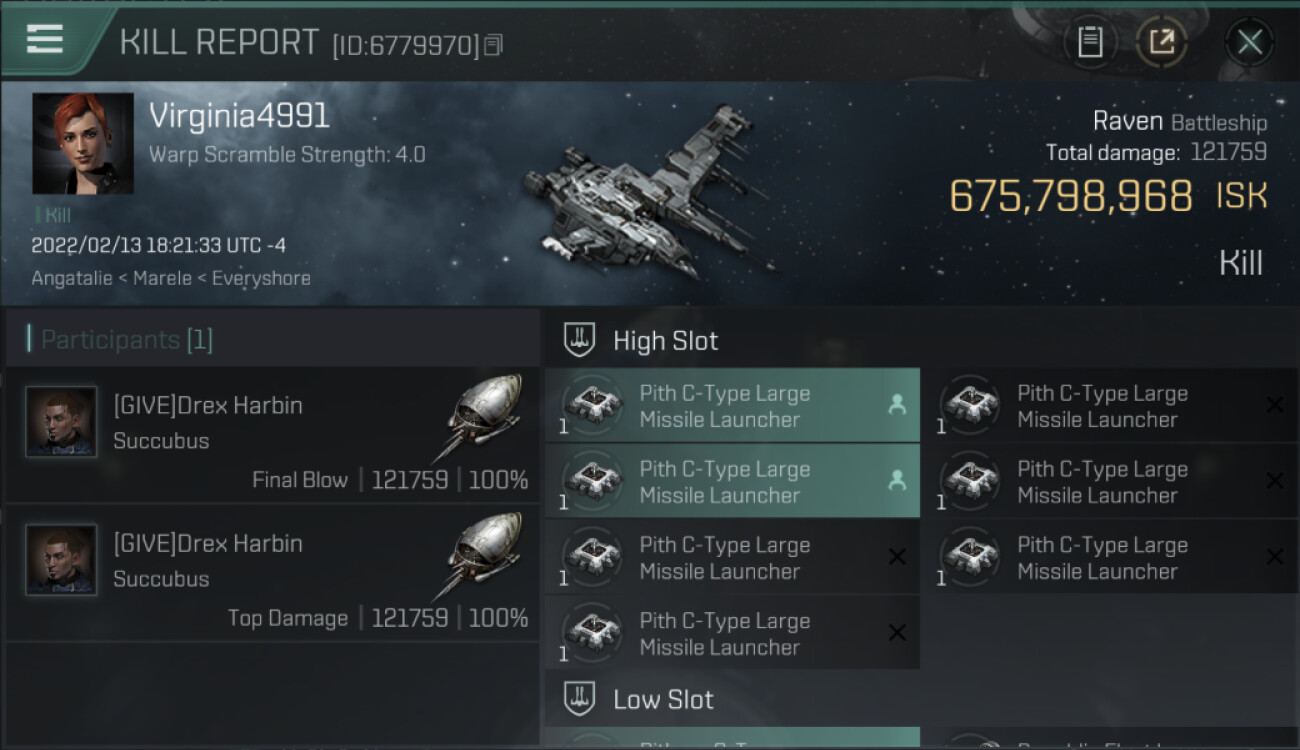Close the kill report window
The height and width of the screenshot is (750, 1300).
(1249, 42)
